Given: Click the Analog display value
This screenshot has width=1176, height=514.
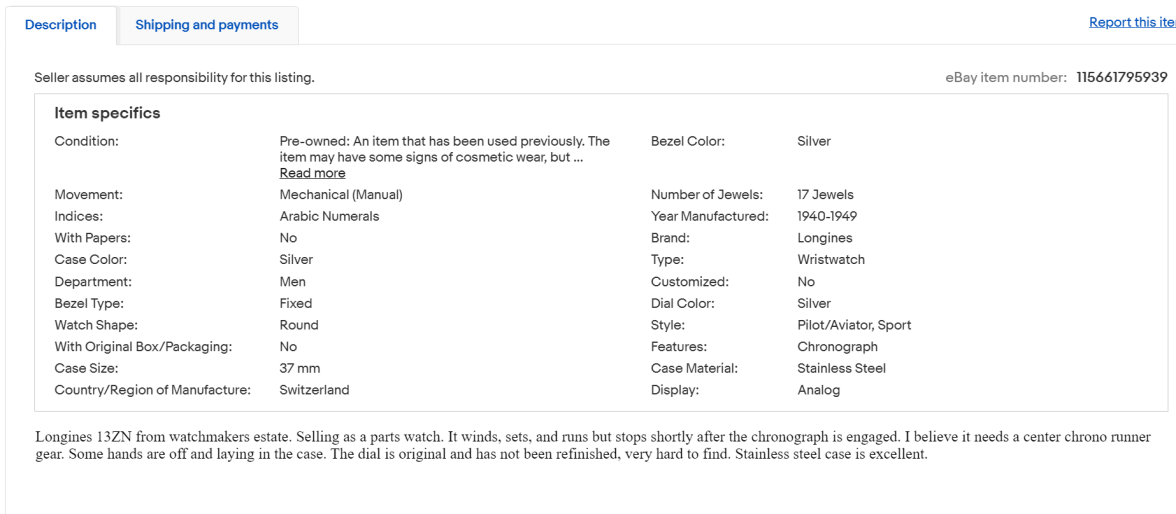Looking at the screenshot, I should [818, 390].
